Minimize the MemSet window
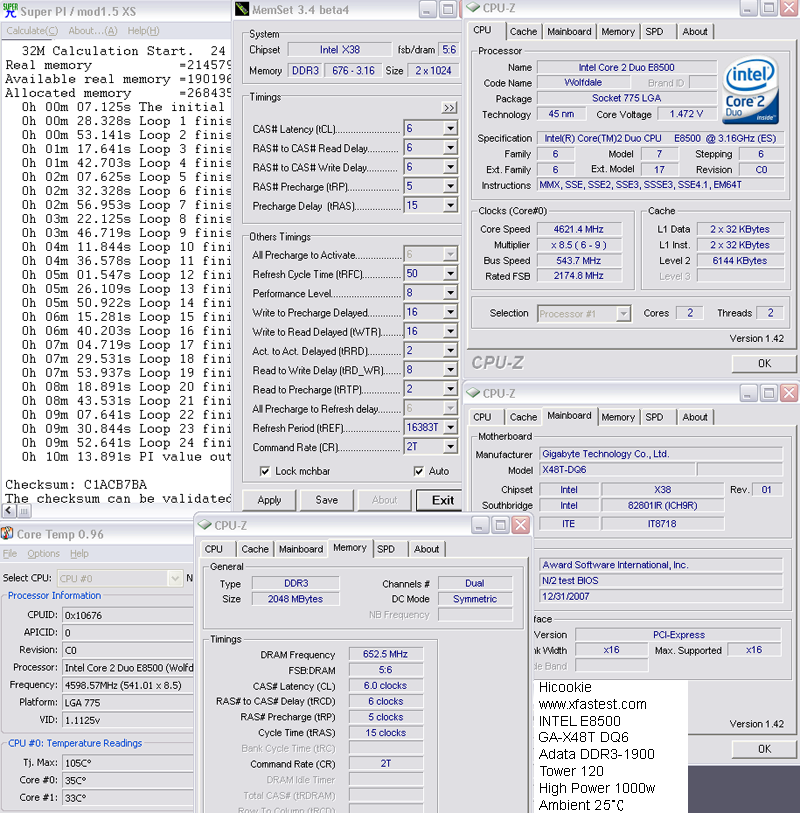 [x=427, y=9]
